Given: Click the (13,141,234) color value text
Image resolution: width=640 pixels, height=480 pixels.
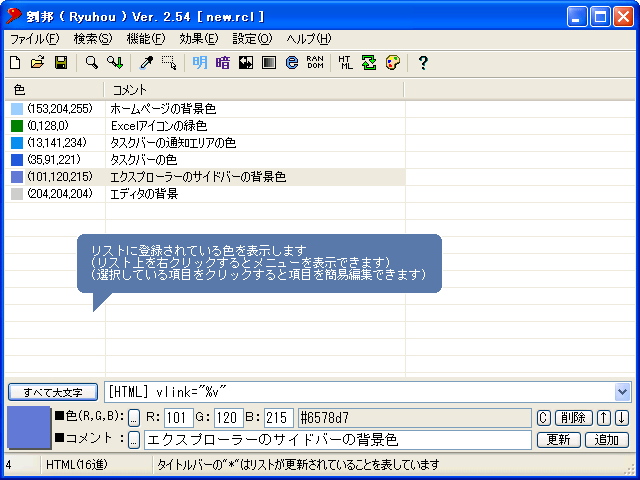Looking at the screenshot, I should click(x=57, y=143).
